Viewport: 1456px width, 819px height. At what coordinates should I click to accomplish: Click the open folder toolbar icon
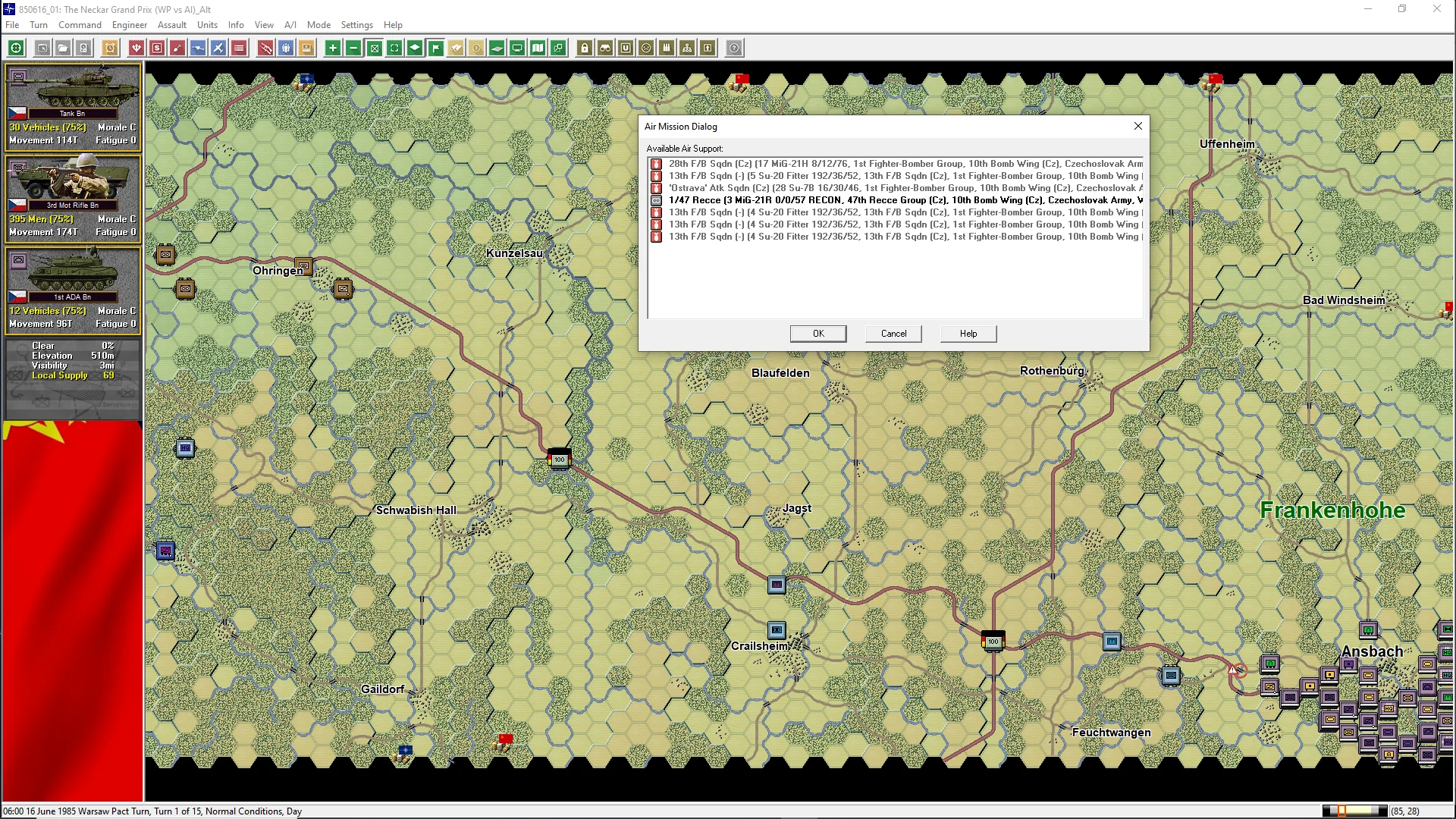coord(63,49)
